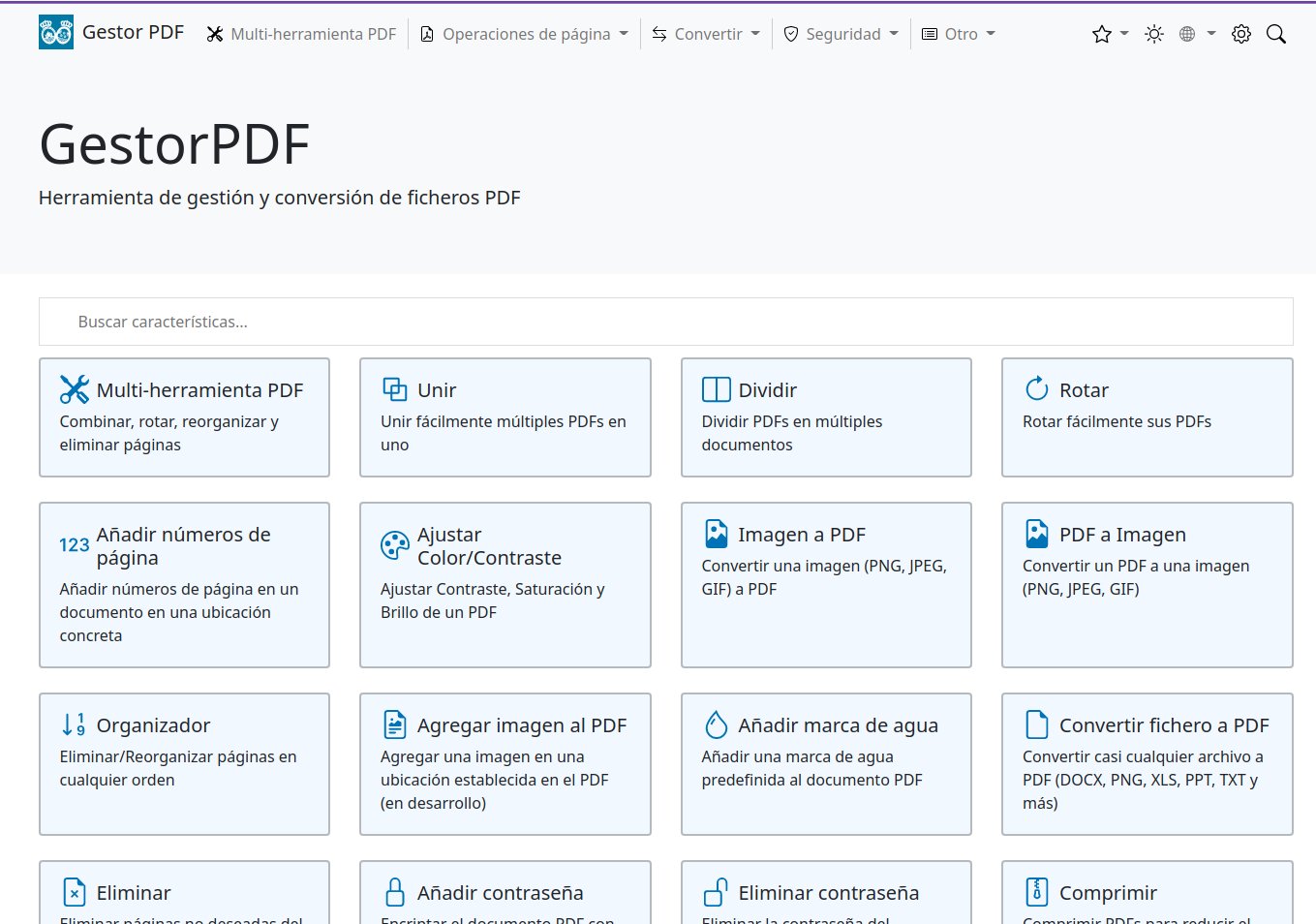This screenshot has height=924, width=1316.
Task: Toggle dark mode with the sun icon
Action: (1153, 34)
